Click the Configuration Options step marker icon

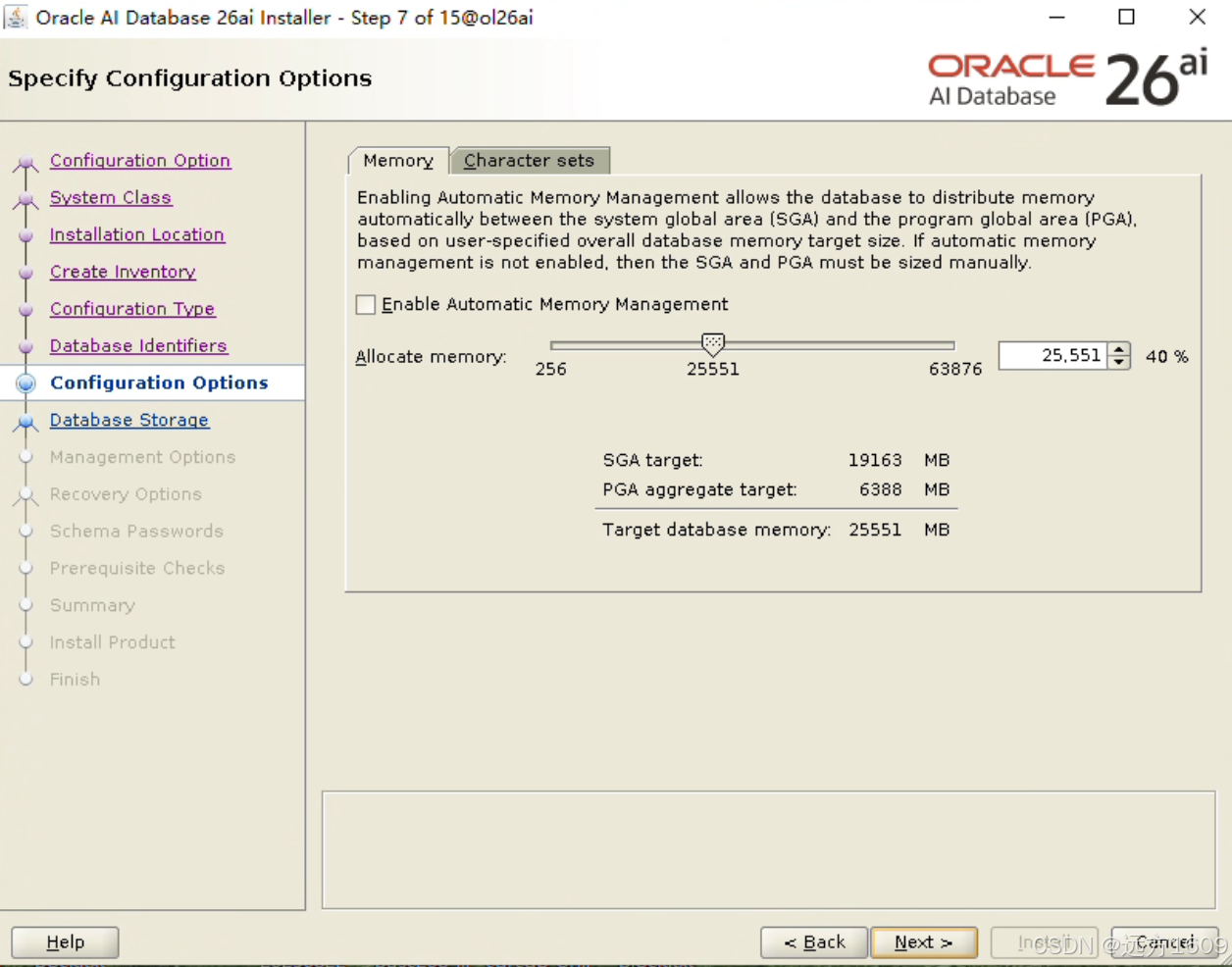[26, 383]
